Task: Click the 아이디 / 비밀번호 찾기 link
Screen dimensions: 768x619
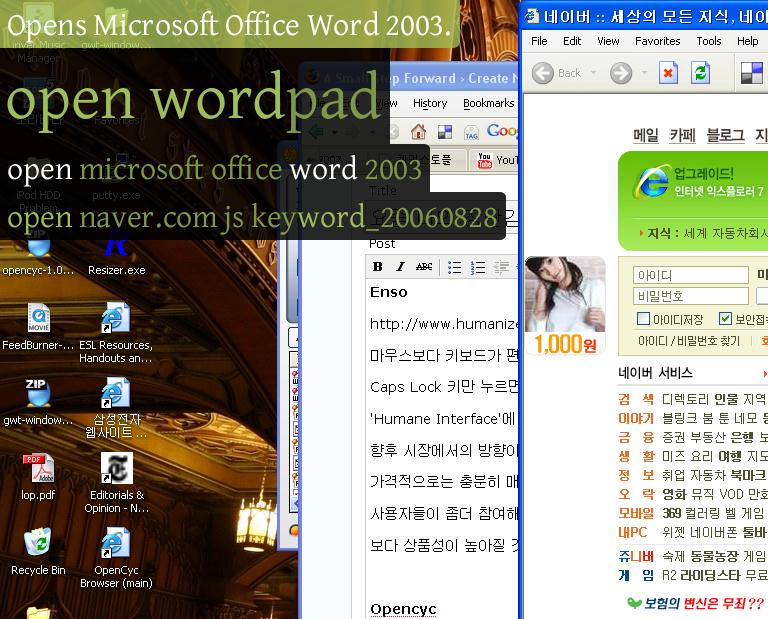Action: coord(689,340)
